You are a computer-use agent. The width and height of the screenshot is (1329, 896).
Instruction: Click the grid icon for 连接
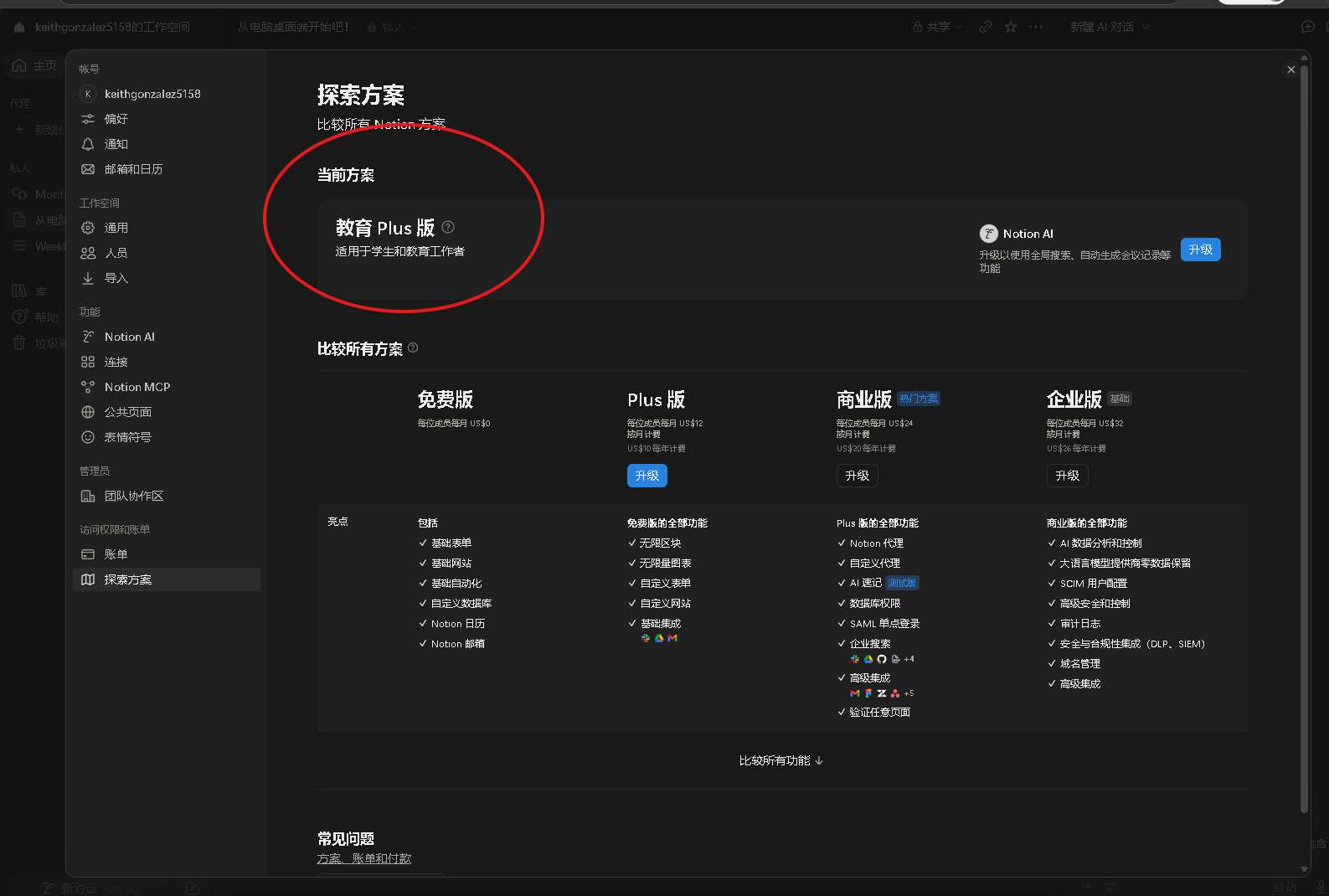click(88, 362)
